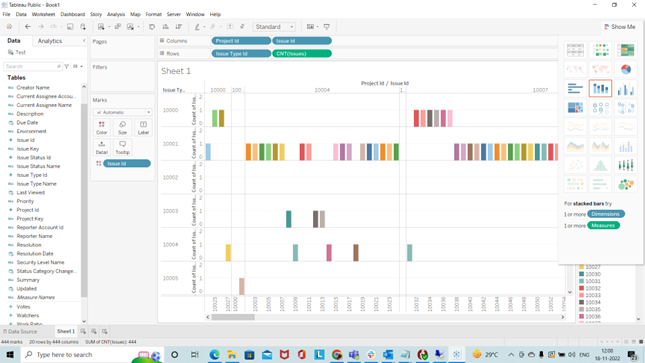The image size is (645, 363).
Task: Click the Detail button in Marks card
Action: point(102,147)
